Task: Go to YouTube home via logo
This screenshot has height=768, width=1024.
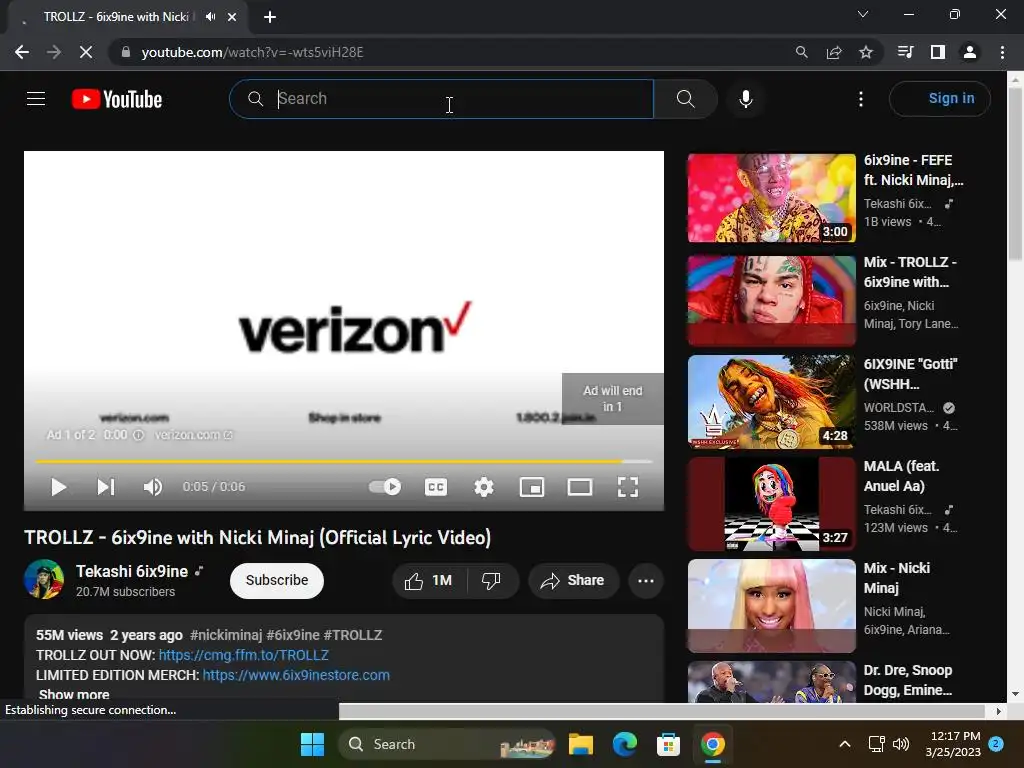Action: (x=117, y=99)
